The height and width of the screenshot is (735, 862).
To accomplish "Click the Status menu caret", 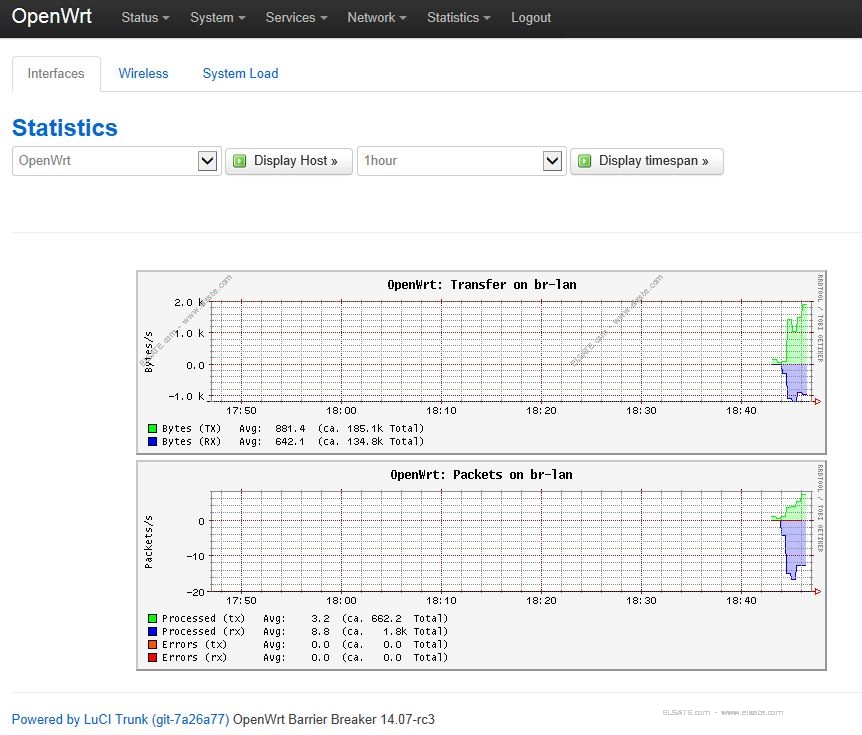I will pos(165,18).
